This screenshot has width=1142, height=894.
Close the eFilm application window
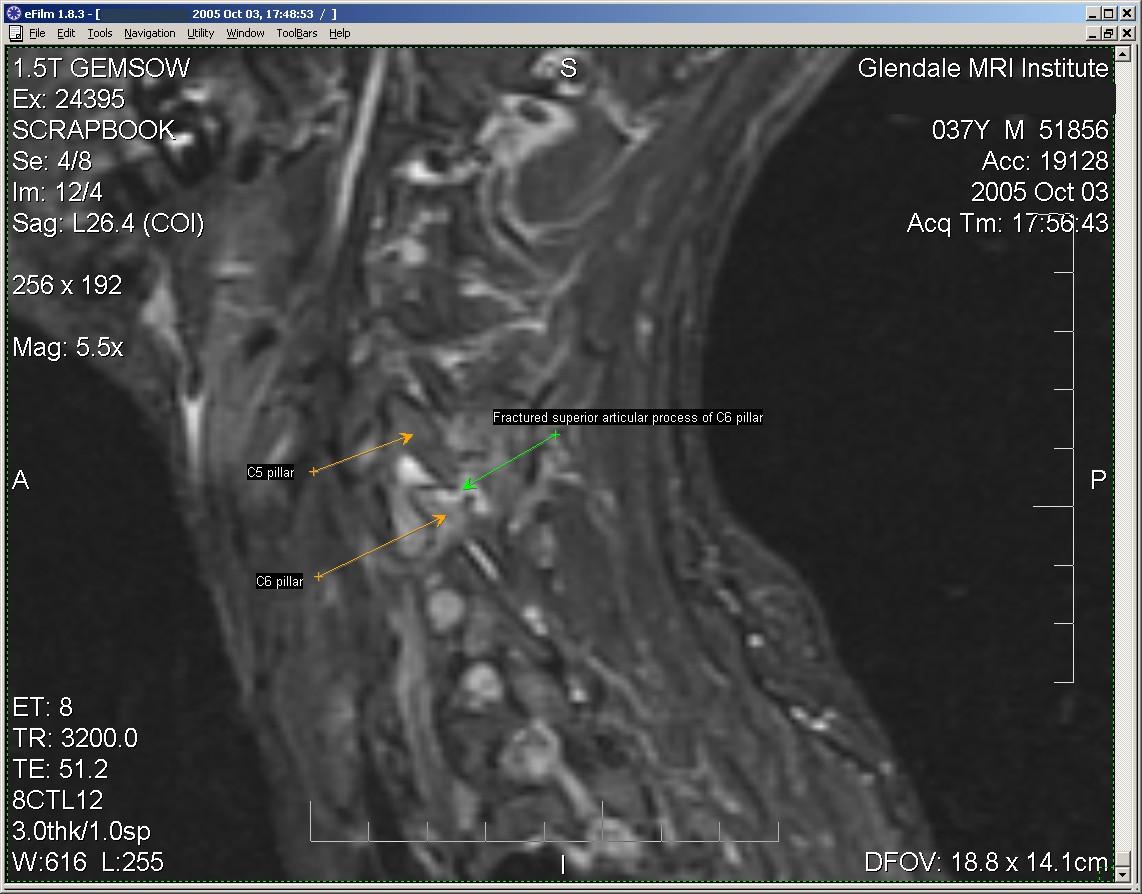(x=1125, y=14)
